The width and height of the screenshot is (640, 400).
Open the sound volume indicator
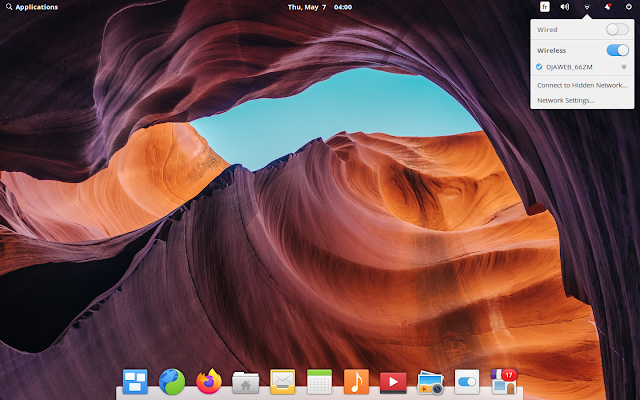click(x=565, y=7)
